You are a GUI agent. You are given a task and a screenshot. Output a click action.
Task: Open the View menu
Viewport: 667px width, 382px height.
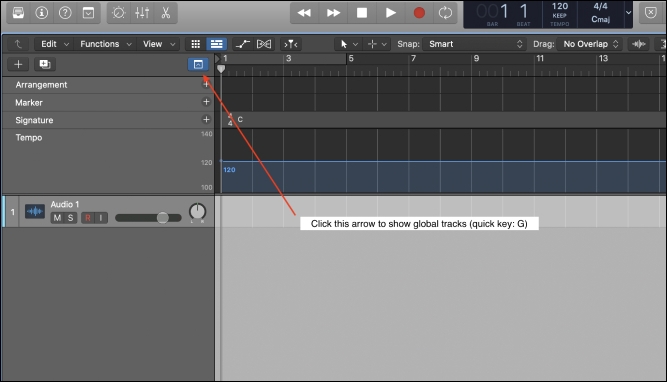pyautogui.click(x=159, y=44)
